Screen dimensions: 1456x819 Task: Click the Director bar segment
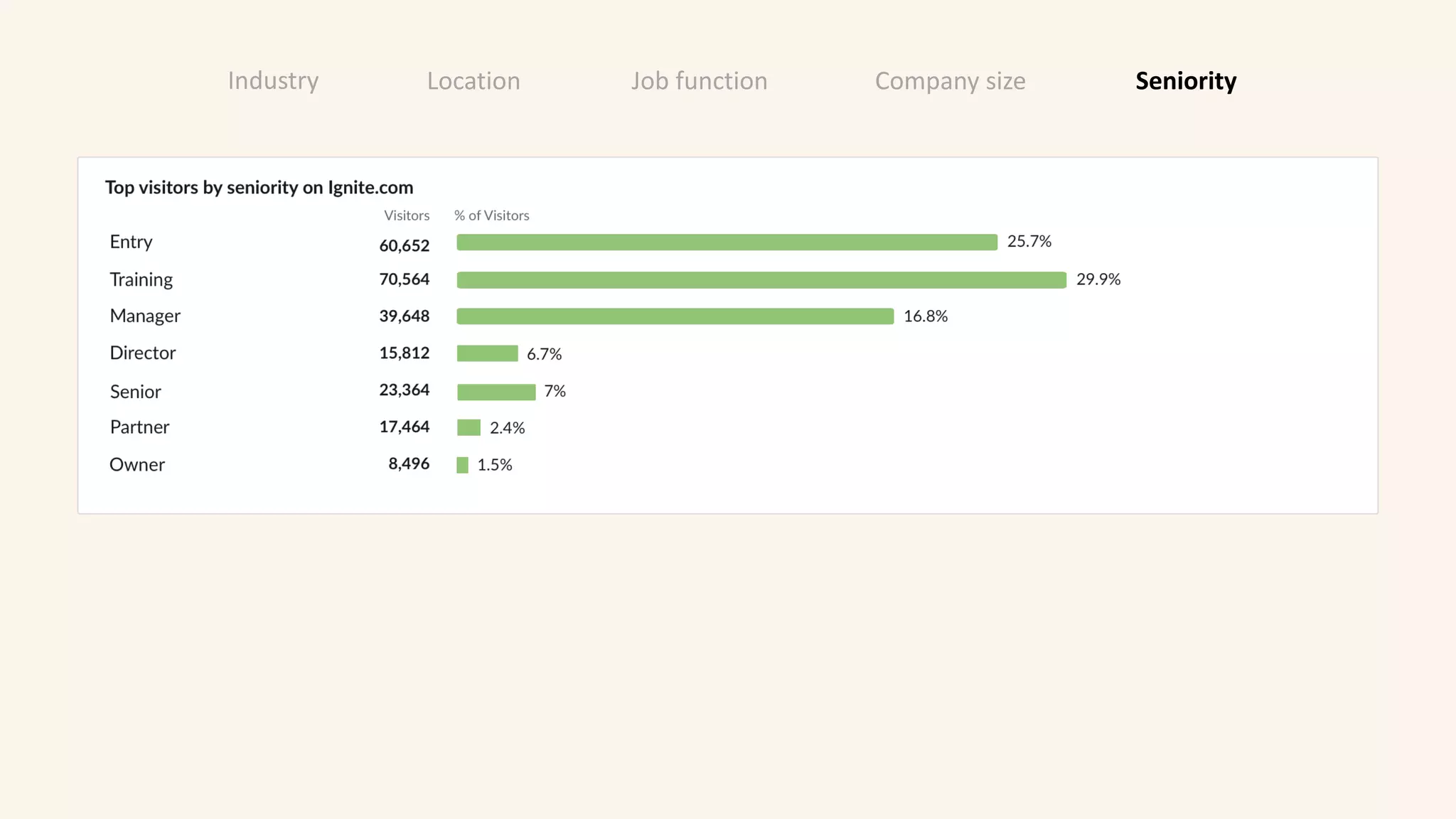(x=487, y=353)
